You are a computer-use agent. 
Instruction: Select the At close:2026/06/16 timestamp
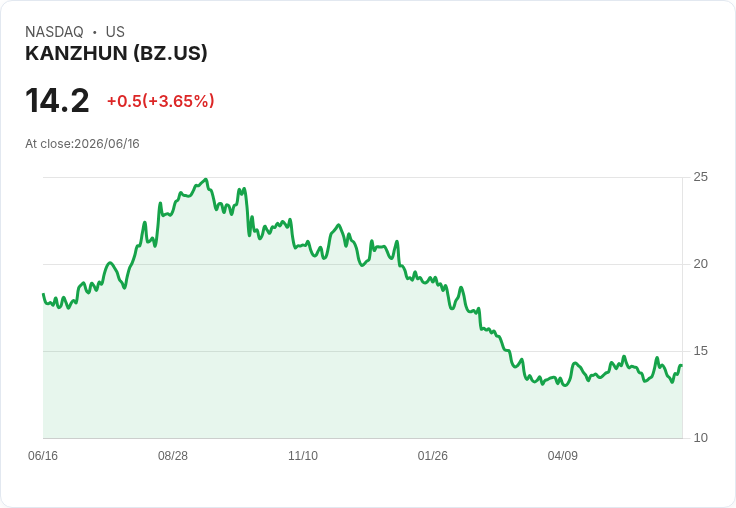pos(82,144)
